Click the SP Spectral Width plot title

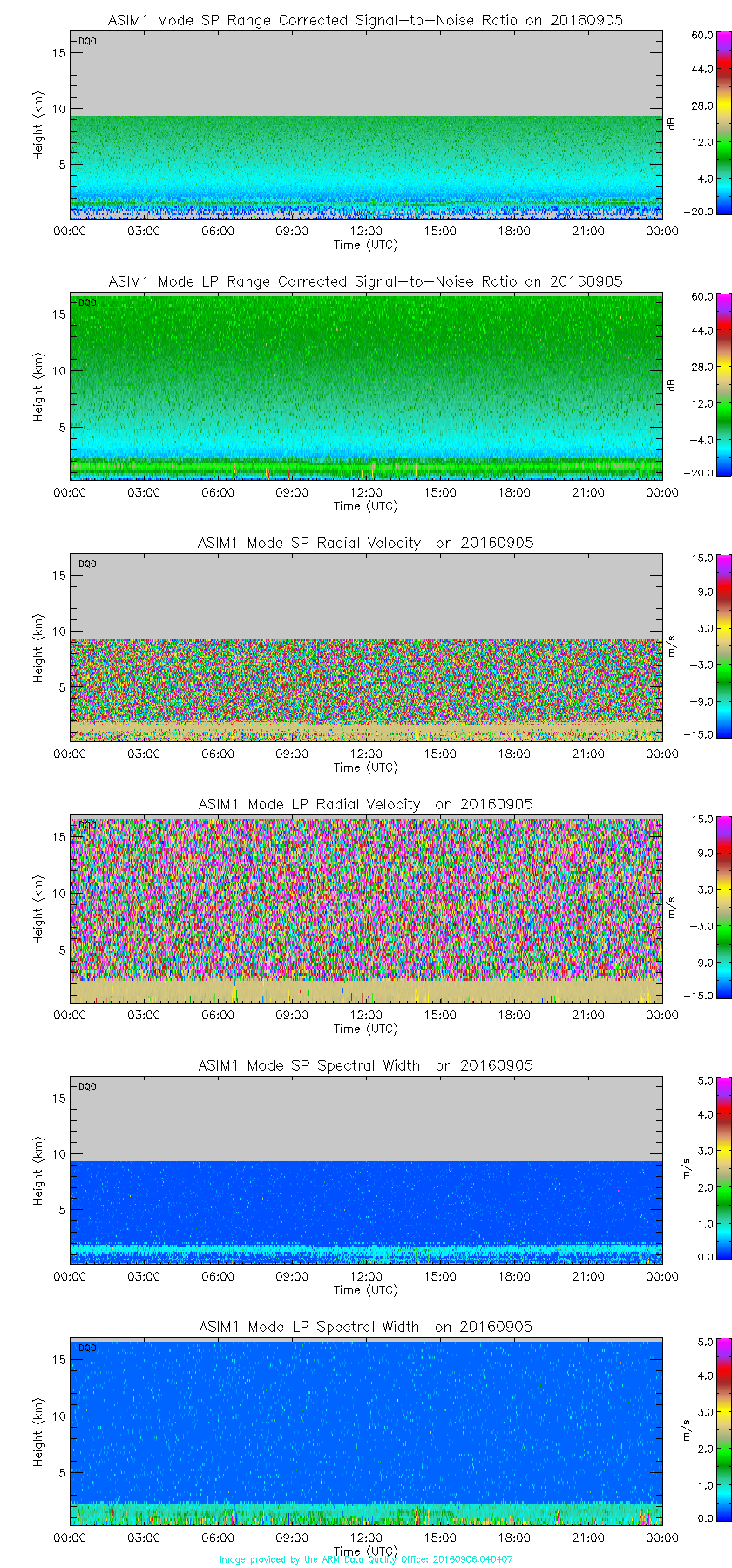365,1065
